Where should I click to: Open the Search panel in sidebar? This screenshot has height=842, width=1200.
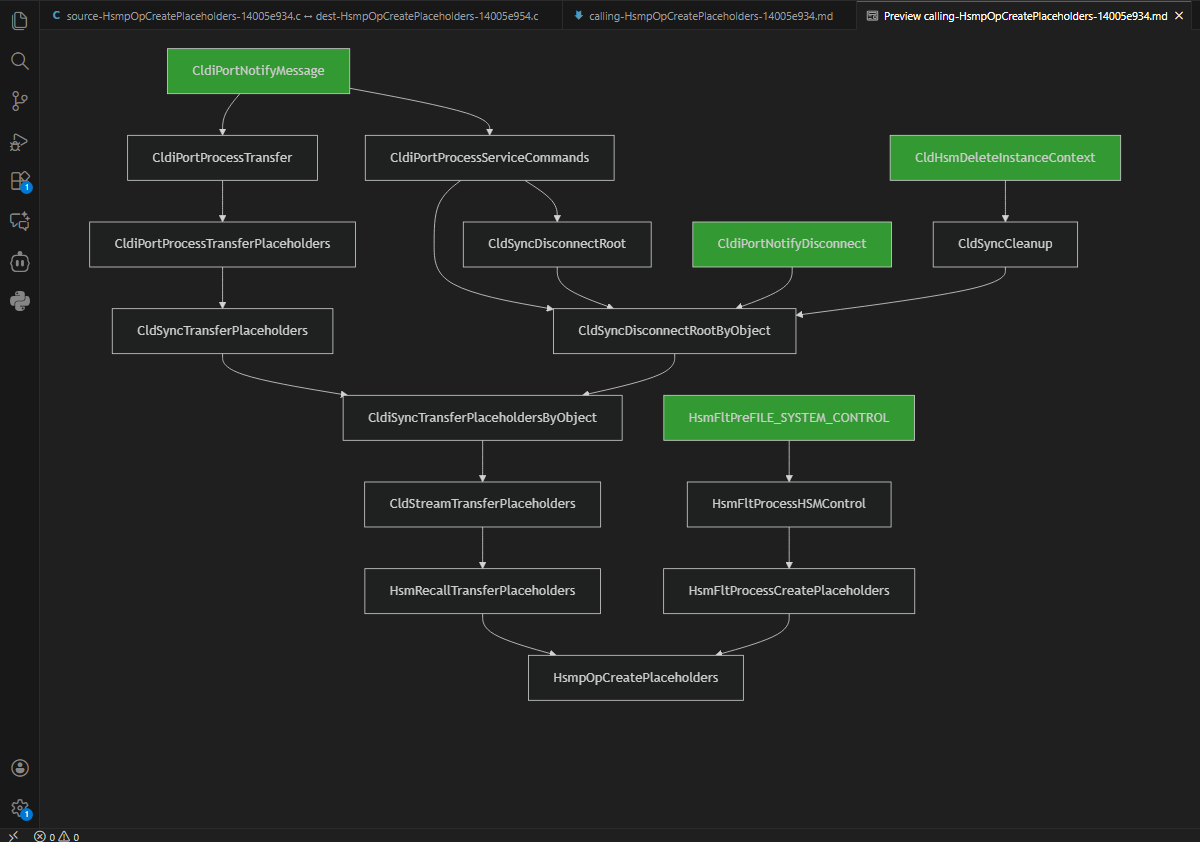pos(19,61)
